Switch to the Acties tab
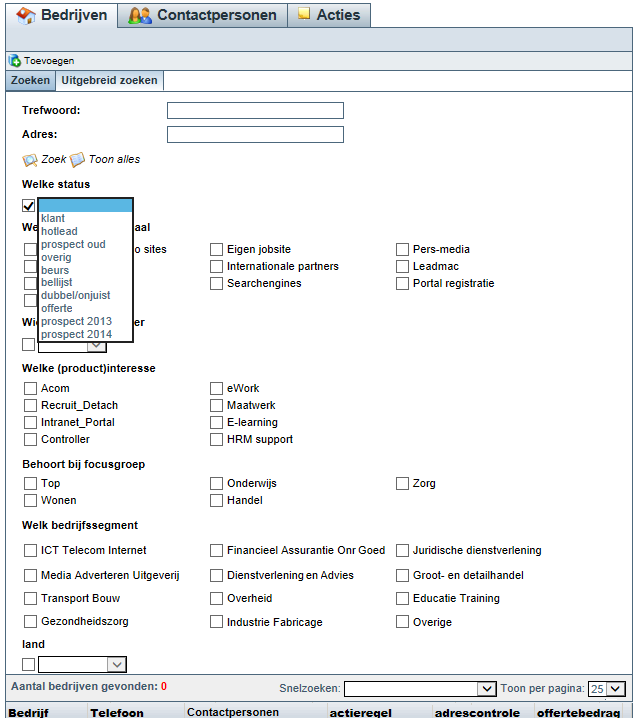The width and height of the screenshot is (634, 718). click(329, 16)
